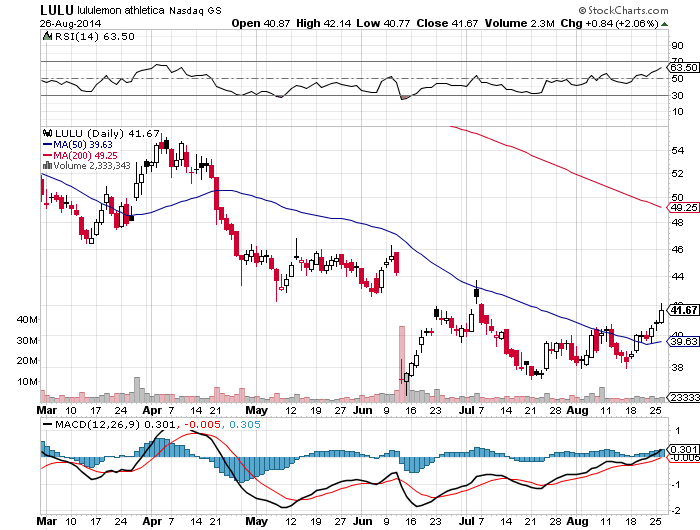
Task: Click the 54 price axis label
Action: tap(677, 150)
